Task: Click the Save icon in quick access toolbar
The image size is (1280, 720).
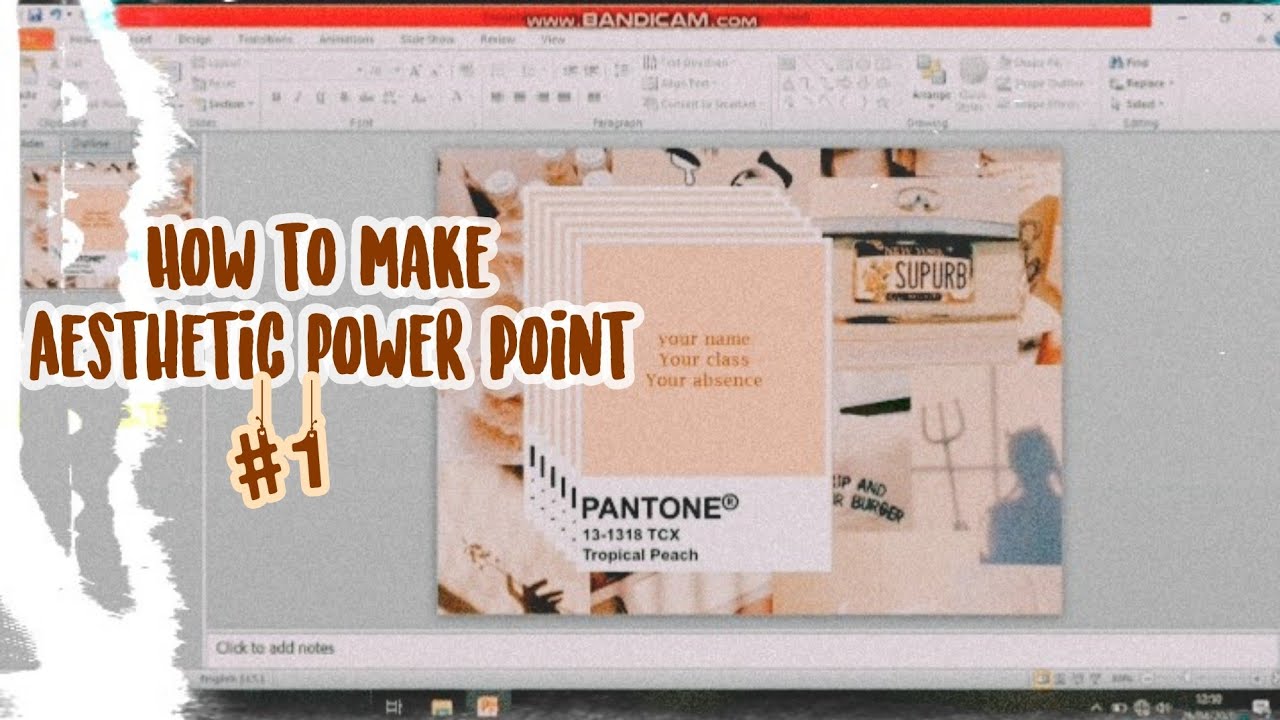Action: point(35,17)
